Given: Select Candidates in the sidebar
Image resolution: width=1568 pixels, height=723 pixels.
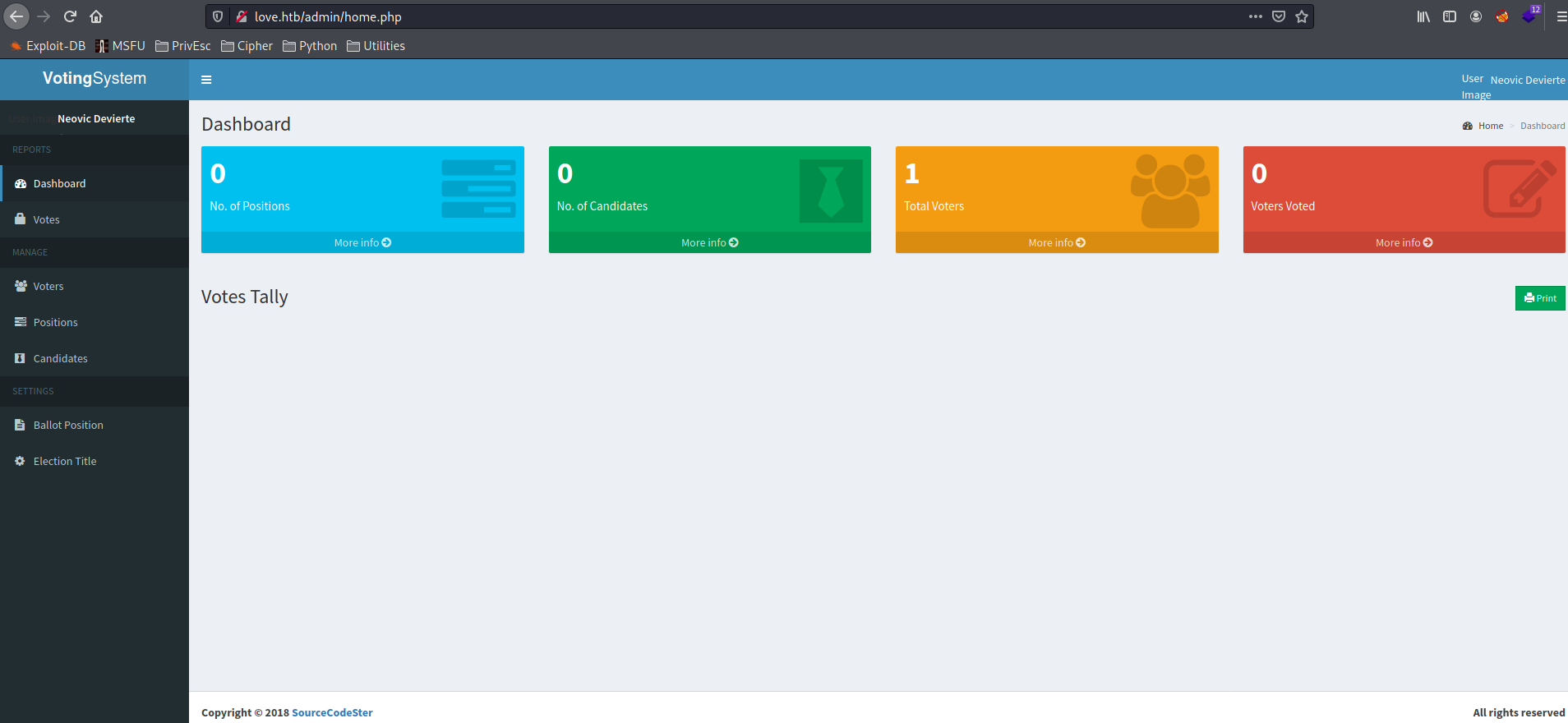Looking at the screenshot, I should 60,358.
